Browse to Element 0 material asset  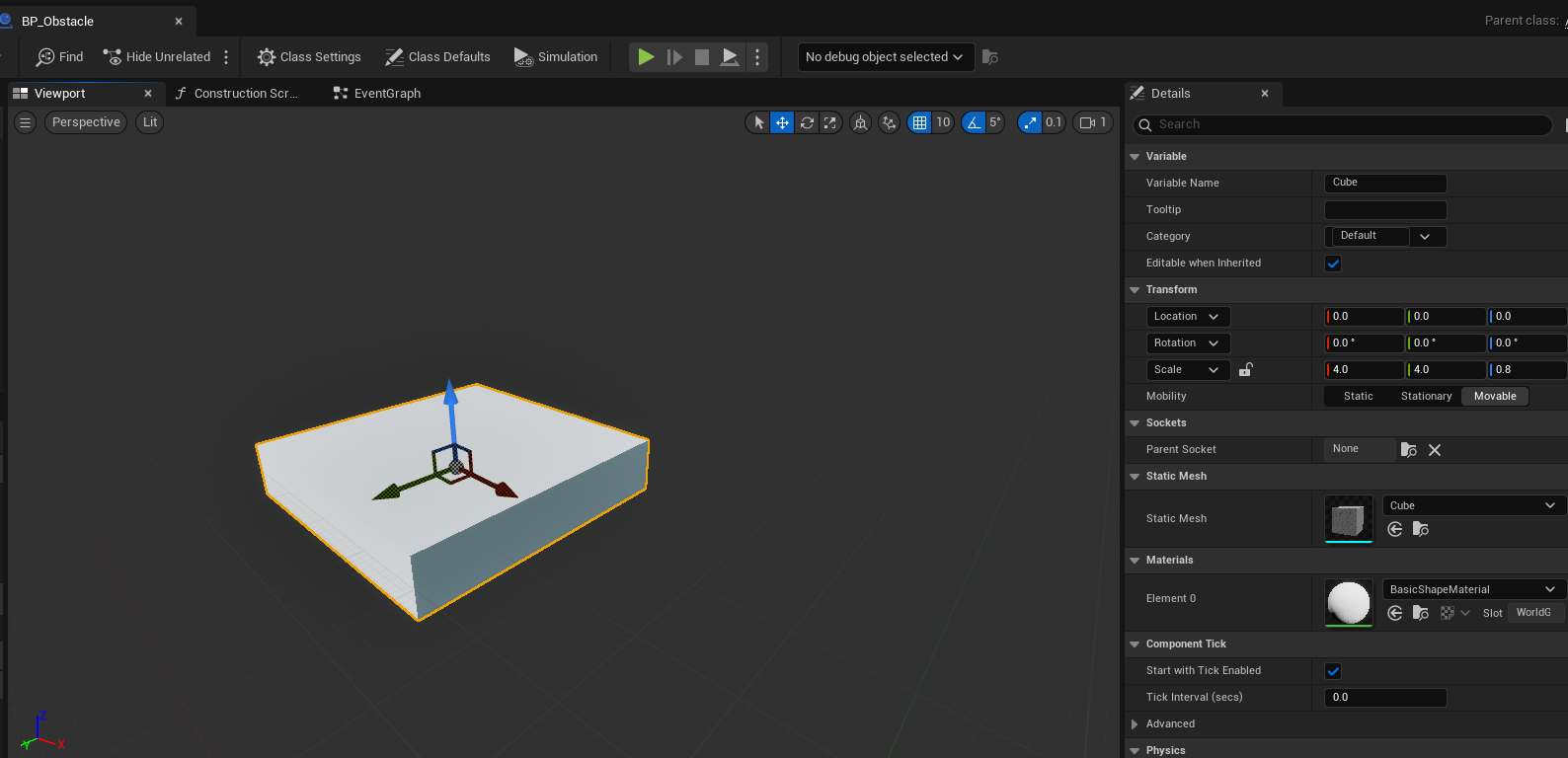pyautogui.click(x=1421, y=613)
